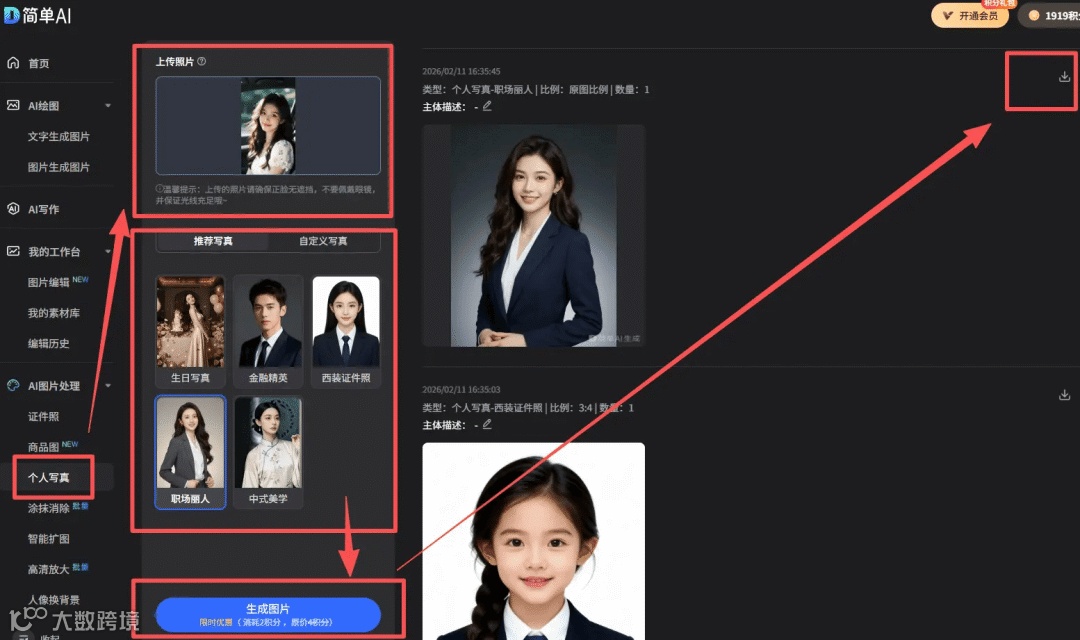Open 人像换背景 in sidebar

coord(54,599)
